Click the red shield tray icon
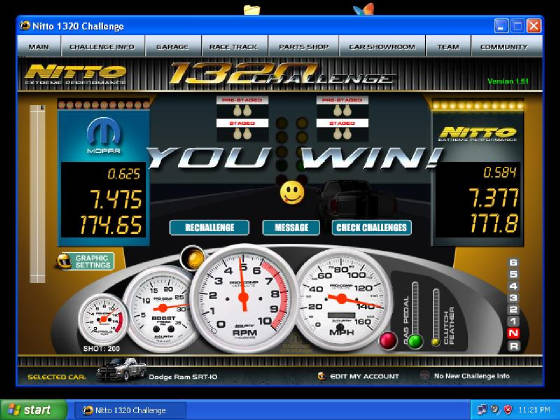 click(x=507, y=409)
